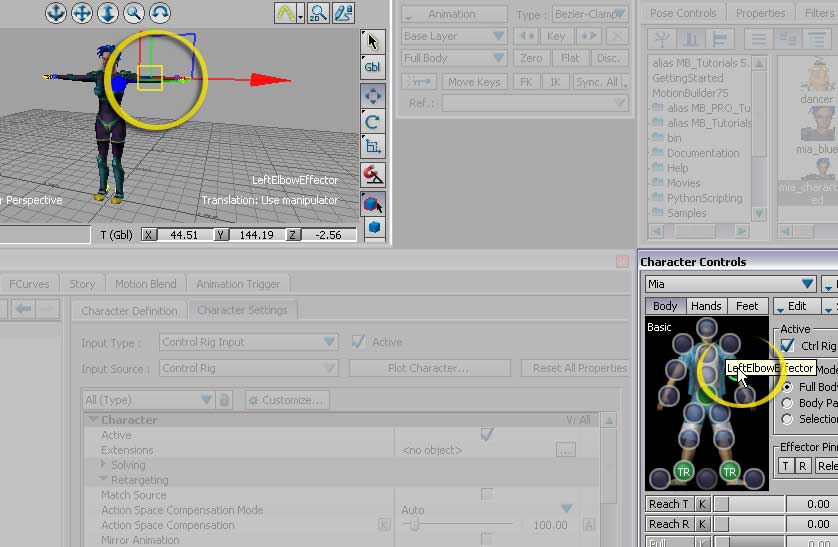Activate the Translate manipulator tool
This screenshot has width=838, height=547.
(x=372, y=96)
